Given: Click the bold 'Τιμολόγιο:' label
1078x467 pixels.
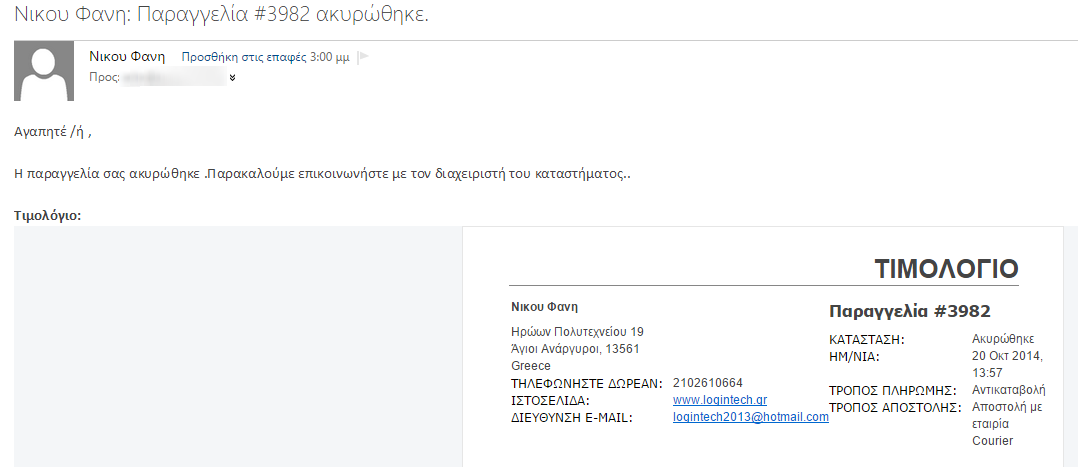Looking at the screenshot, I should [x=49, y=215].
